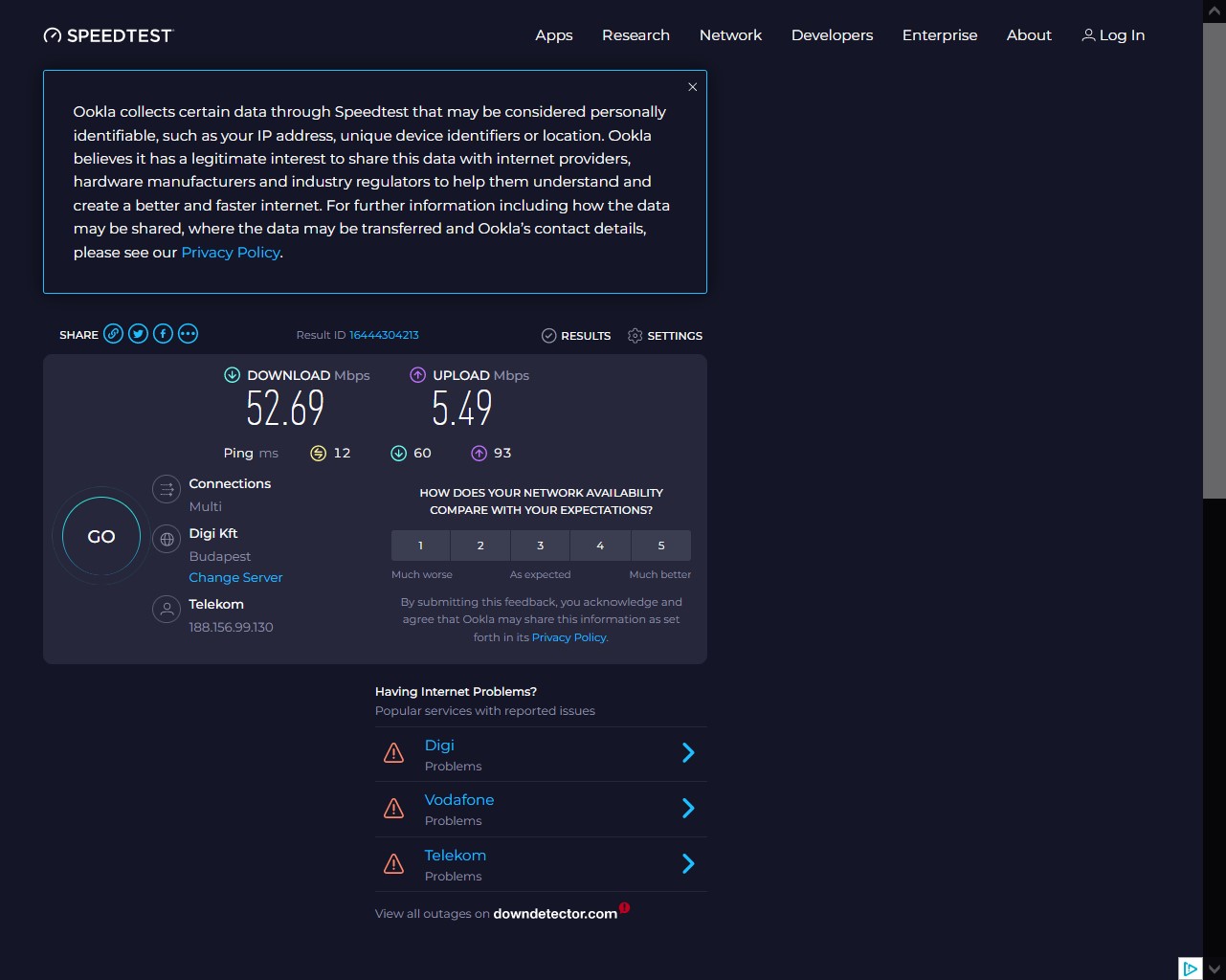This screenshot has height=980, width=1226.
Task: Open the Developers menu
Action: click(832, 35)
